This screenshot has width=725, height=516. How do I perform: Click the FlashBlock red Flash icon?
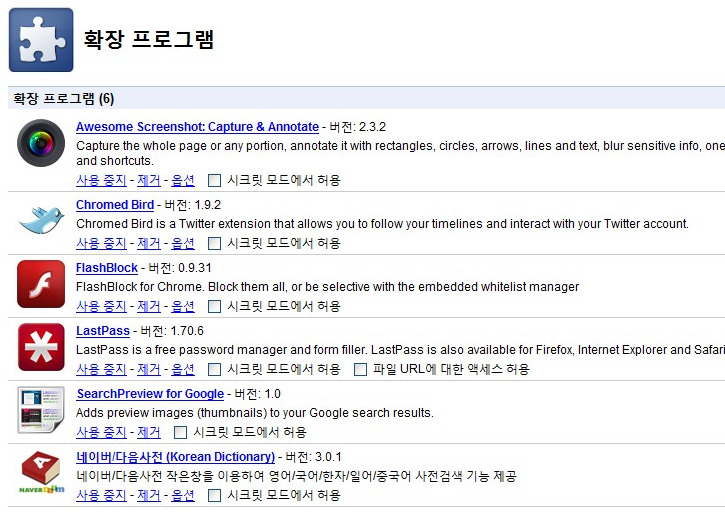pos(41,284)
